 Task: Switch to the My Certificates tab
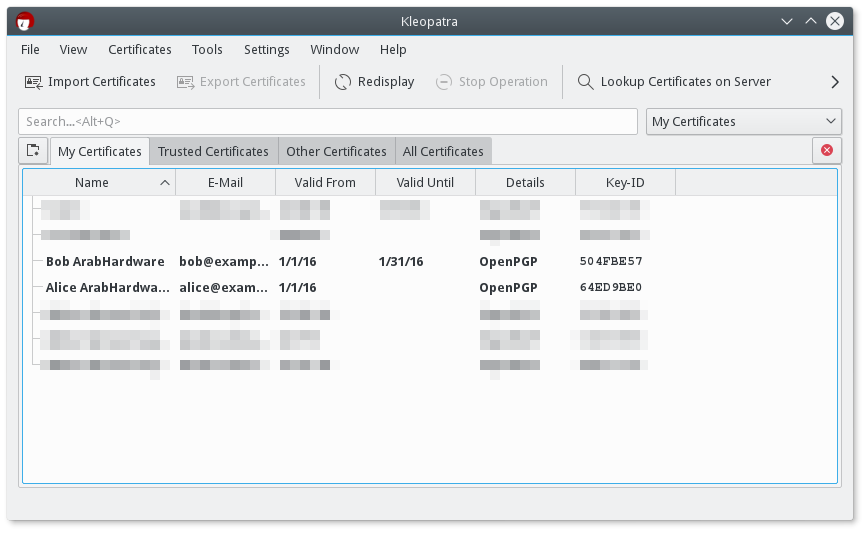pos(100,151)
